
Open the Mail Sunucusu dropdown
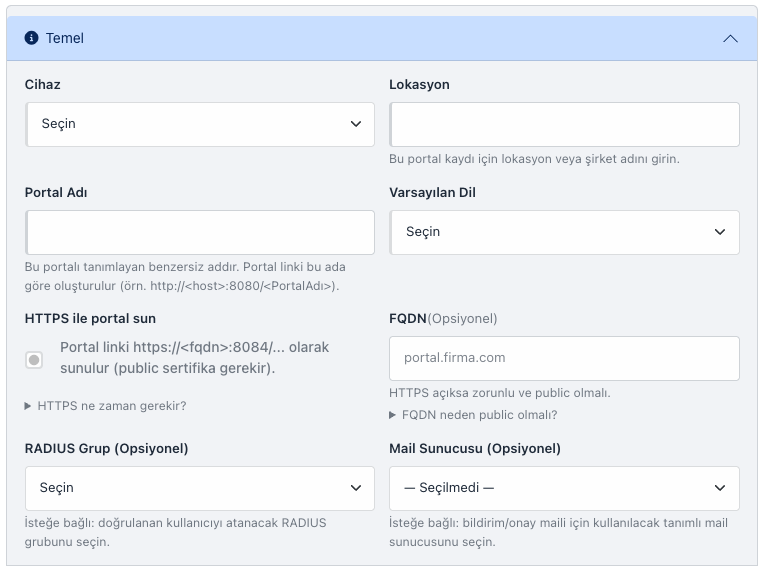click(x=564, y=488)
